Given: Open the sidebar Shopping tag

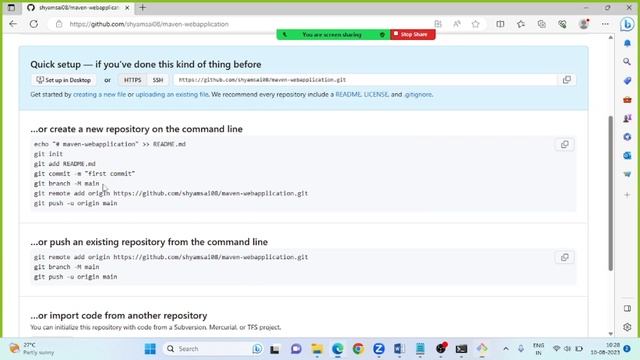Looking at the screenshot, I should tap(627, 80).
